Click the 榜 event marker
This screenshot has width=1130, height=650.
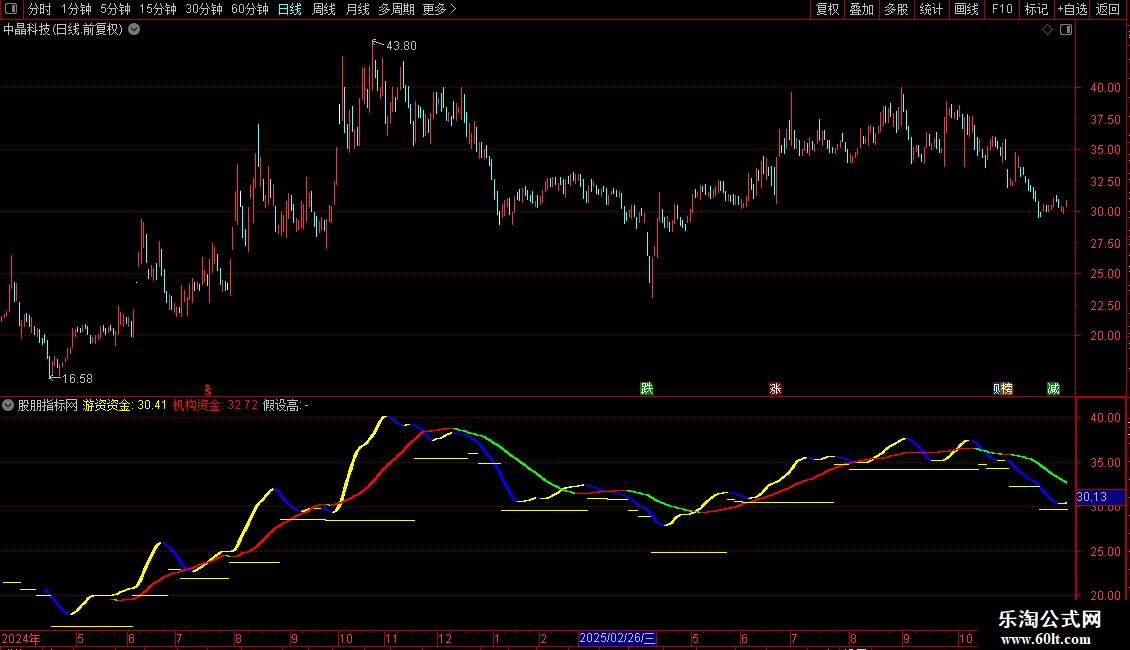pyautogui.click(x=1006, y=389)
